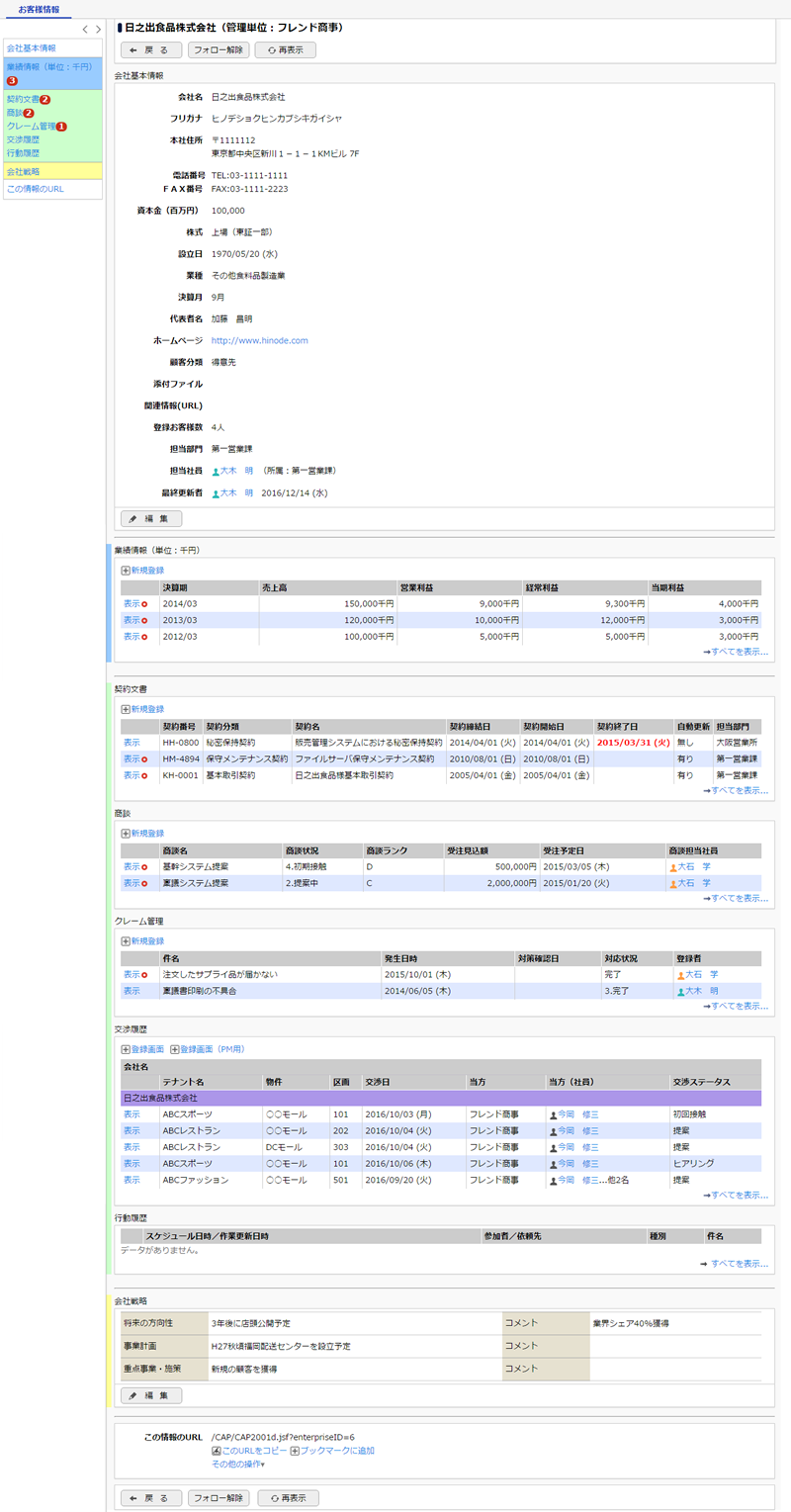Click the red marker on 業務システム提案 row
791x1512 pixels.
pos(144,883)
